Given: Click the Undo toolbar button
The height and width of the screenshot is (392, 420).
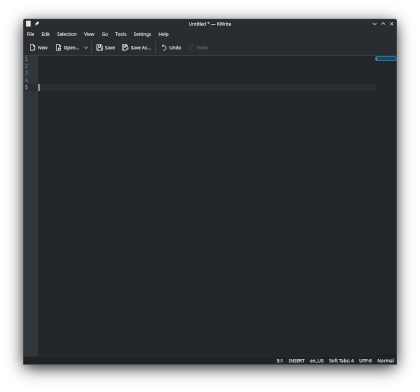Looking at the screenshot, I should (171, 48).
